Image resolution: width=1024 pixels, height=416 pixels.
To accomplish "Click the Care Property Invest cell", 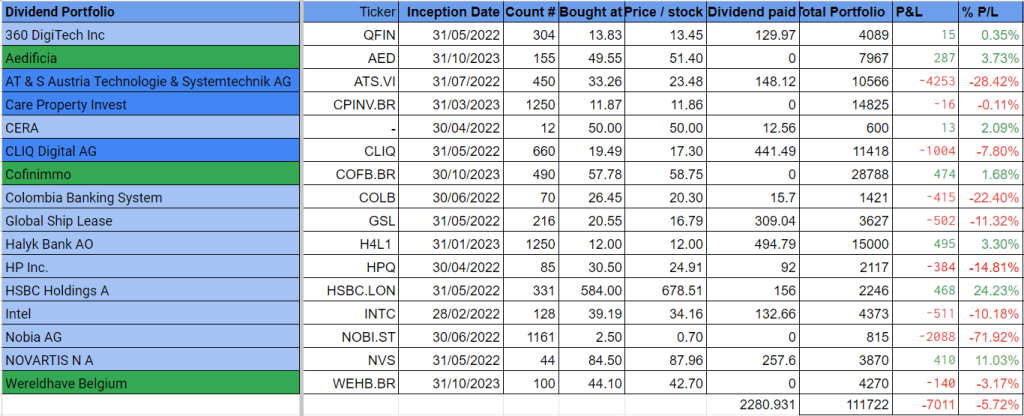I will pyautogui.click(x=150, y=105).
